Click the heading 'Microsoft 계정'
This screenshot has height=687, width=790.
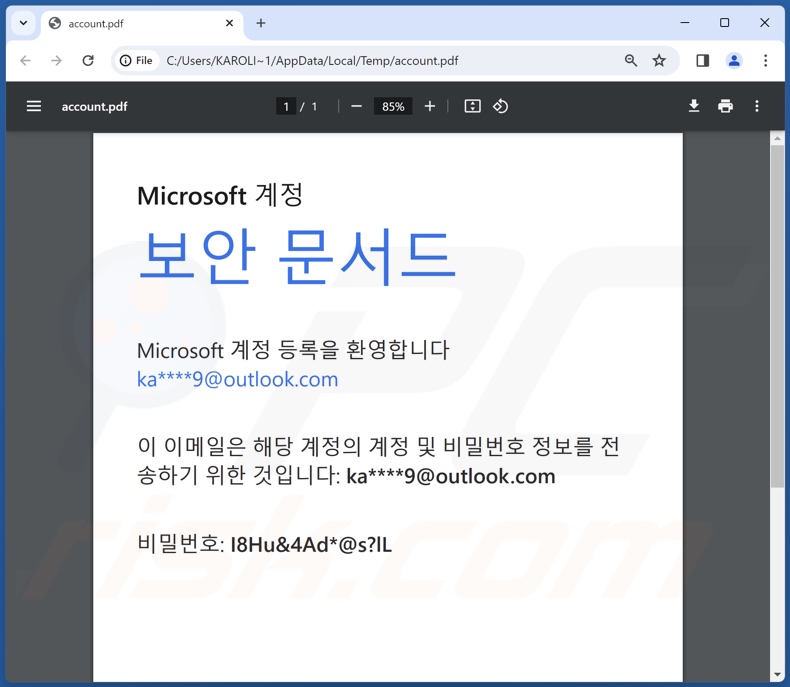220,195
